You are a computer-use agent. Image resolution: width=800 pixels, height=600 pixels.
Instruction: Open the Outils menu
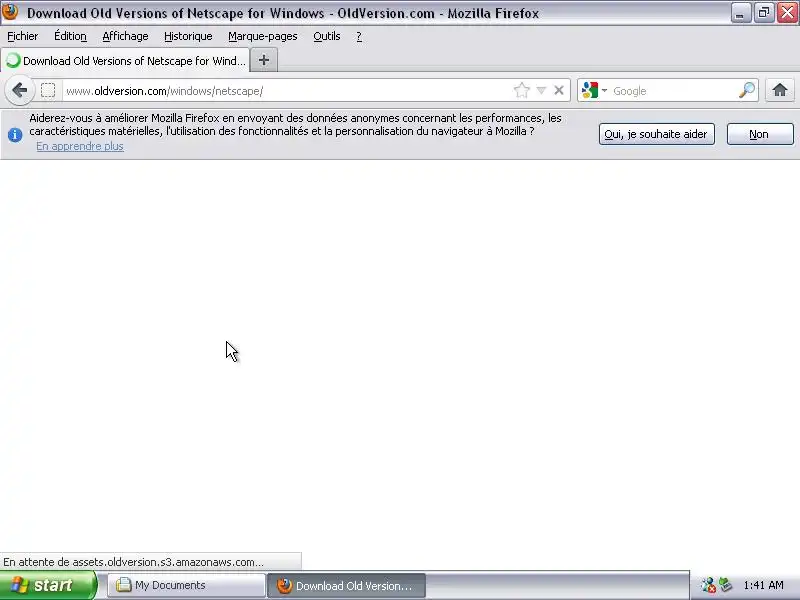327,36
